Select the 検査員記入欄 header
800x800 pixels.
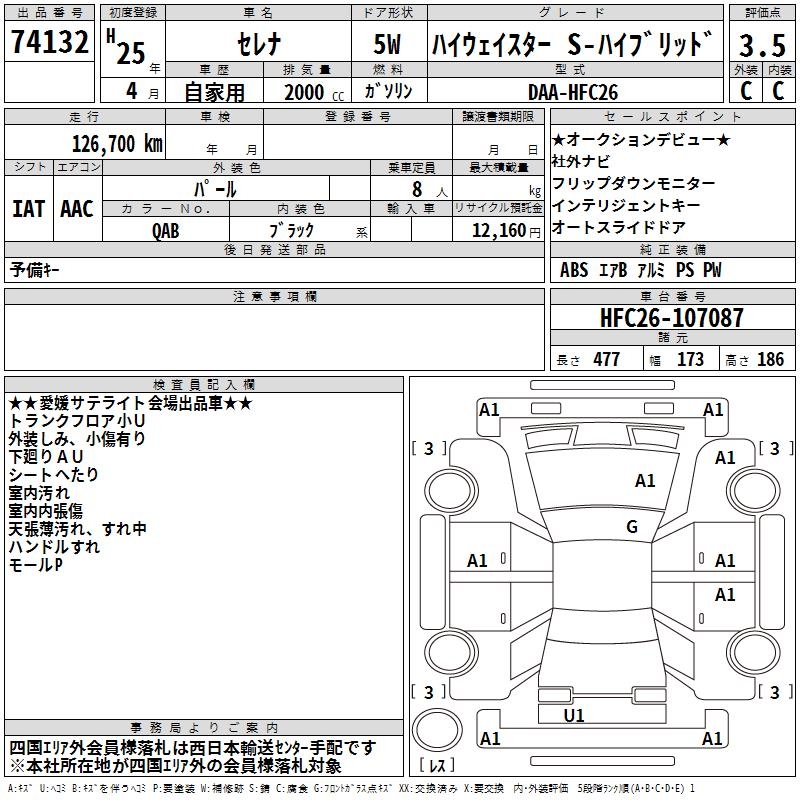pyautogui.click(x=204, y=385)
